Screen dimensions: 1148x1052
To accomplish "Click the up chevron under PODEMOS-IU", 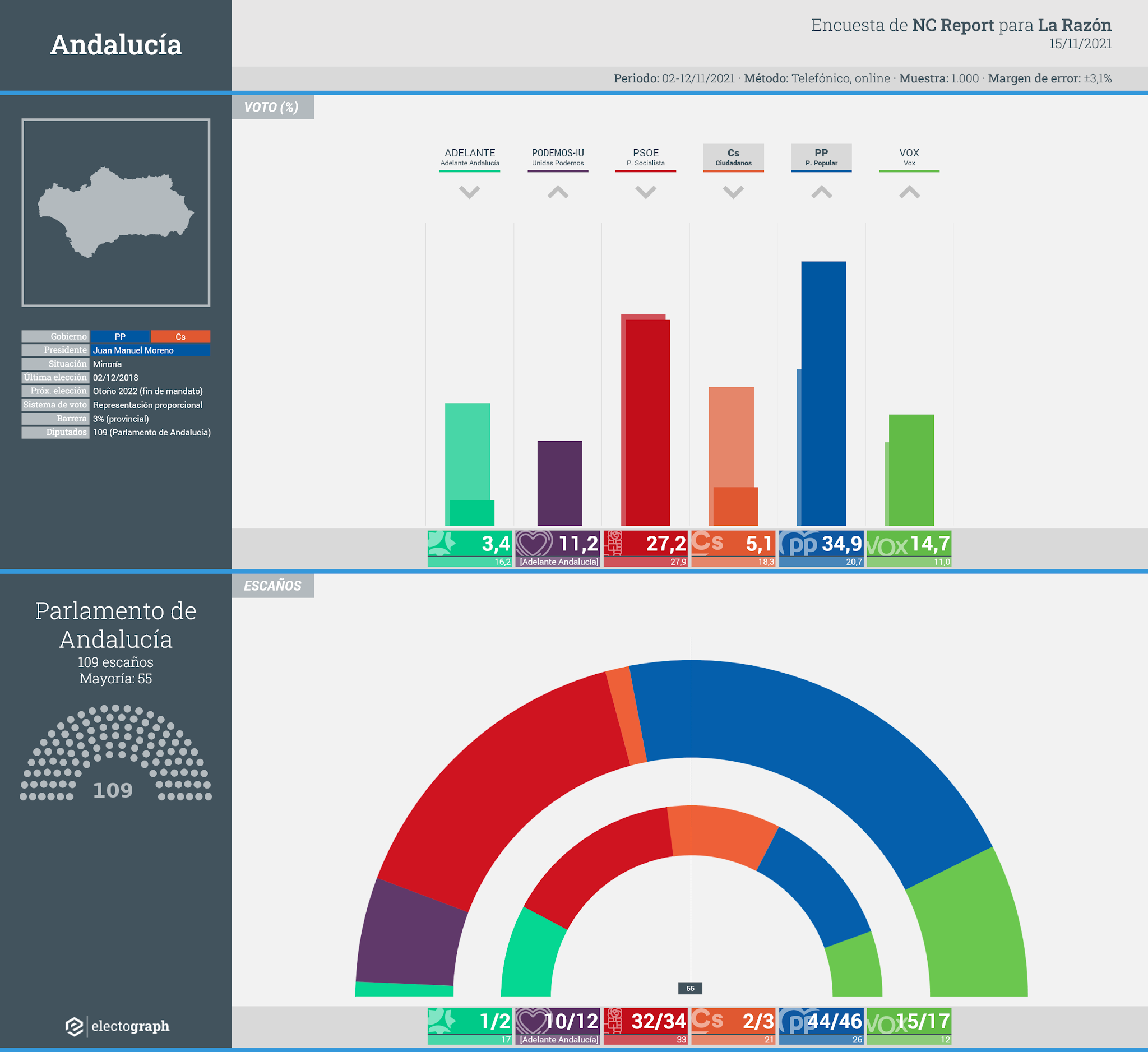I will [x=558, y=192].
